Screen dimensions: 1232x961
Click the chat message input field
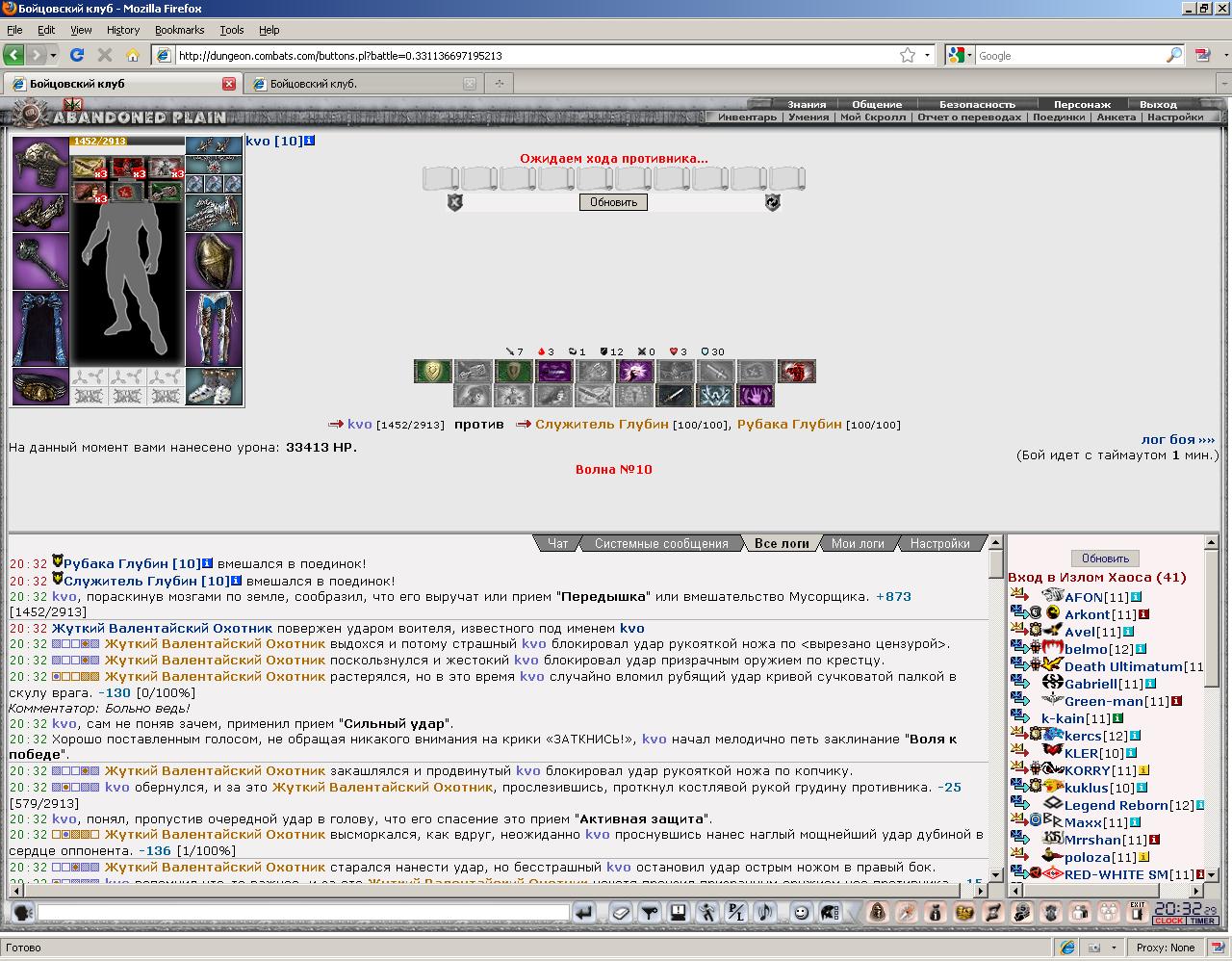tap(303, 912)
